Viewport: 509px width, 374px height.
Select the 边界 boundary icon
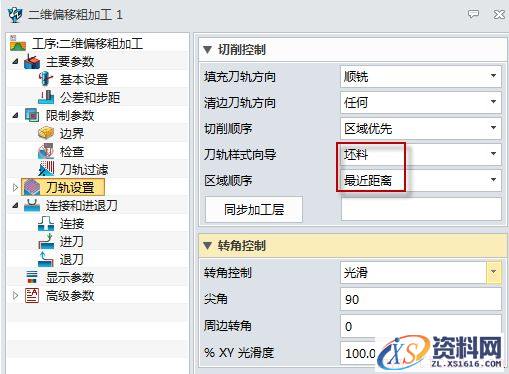[46, 133]
